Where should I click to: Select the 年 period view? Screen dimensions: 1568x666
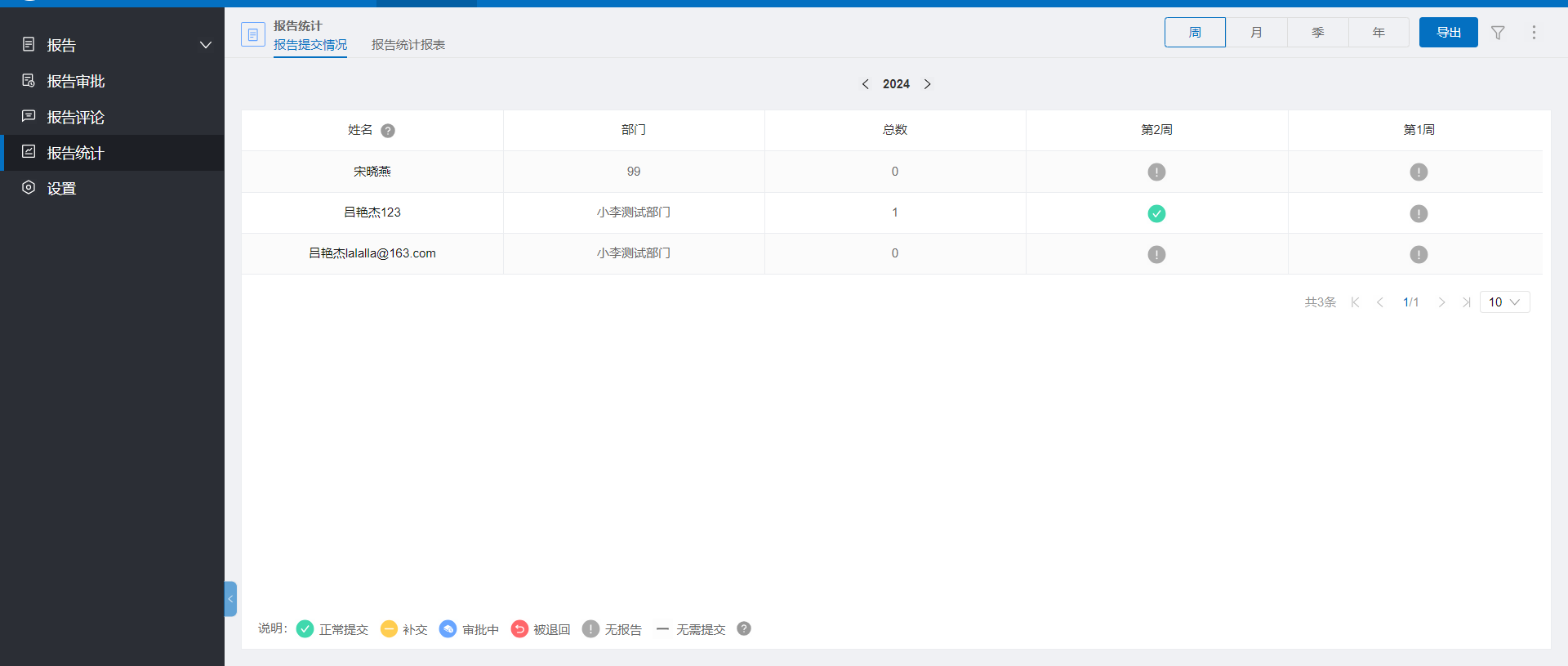[x=1379, y=33]
